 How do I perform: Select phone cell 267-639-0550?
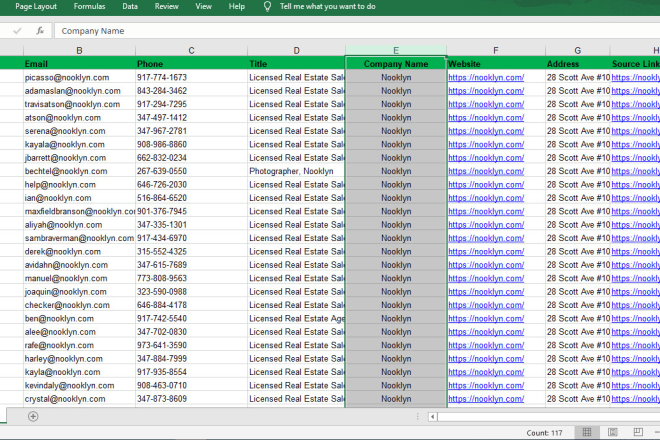[x=192, y=171]
